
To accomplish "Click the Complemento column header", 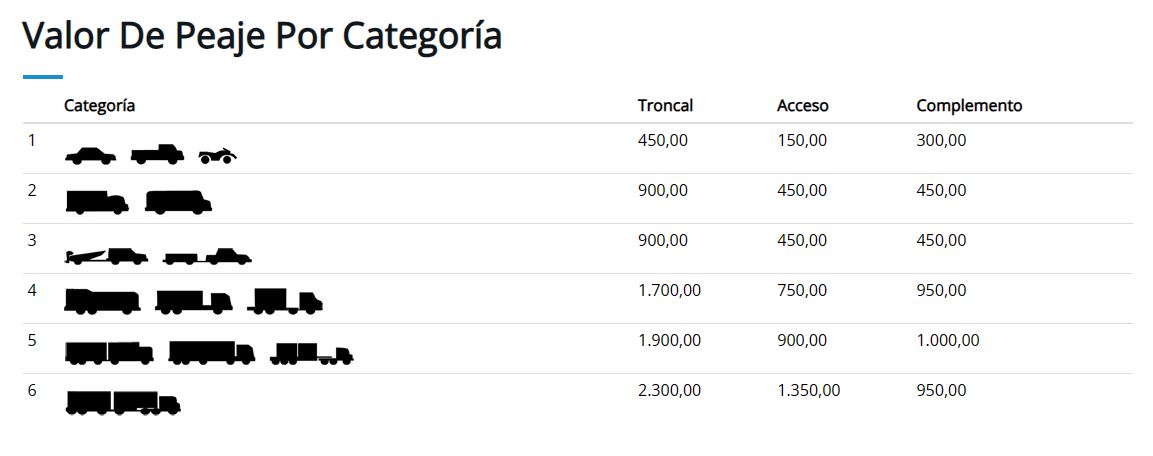I will click(x=969, y=106).
